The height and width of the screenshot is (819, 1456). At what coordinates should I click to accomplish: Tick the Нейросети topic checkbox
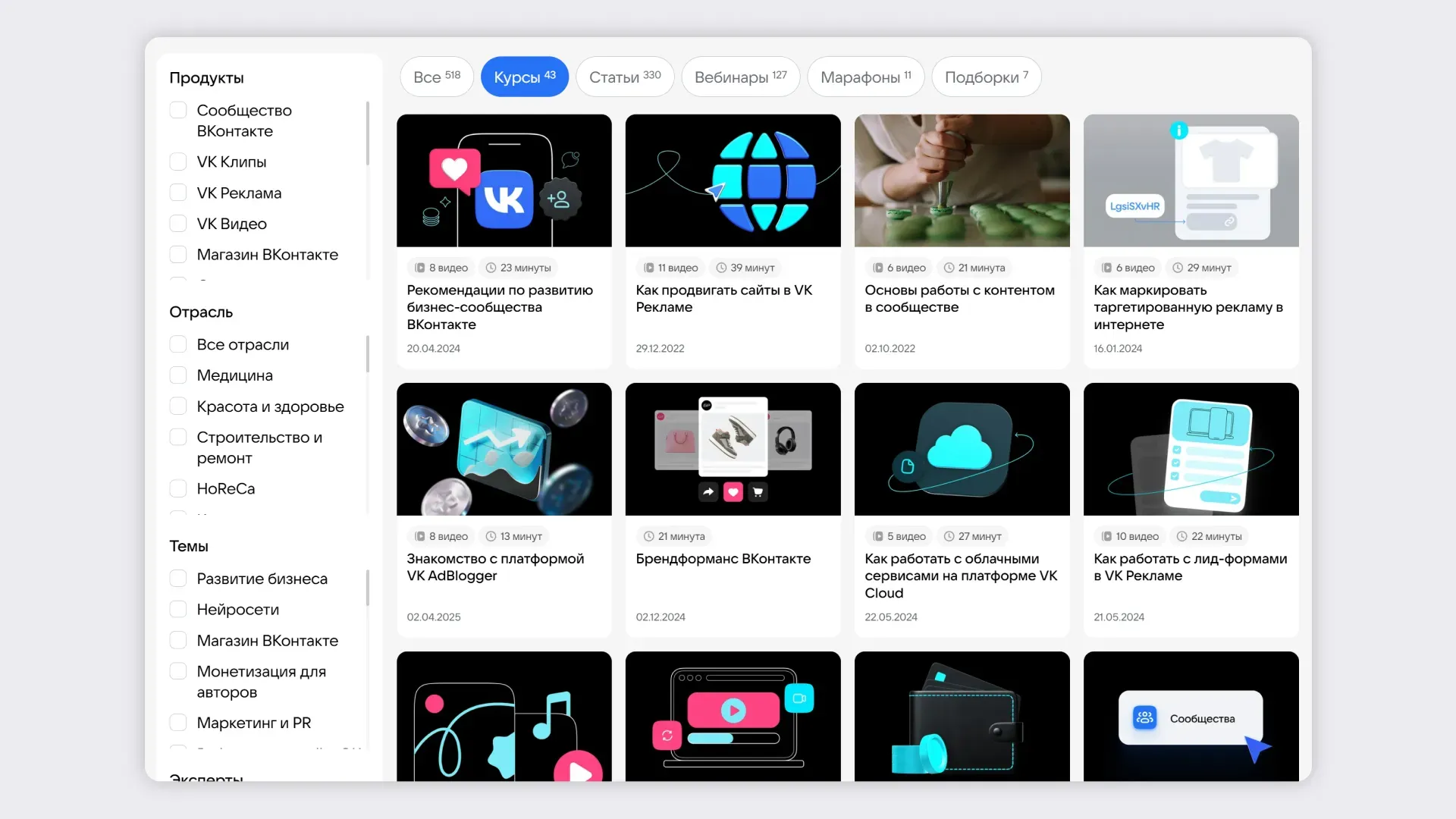pyautogui.click(x=178, y=610)
